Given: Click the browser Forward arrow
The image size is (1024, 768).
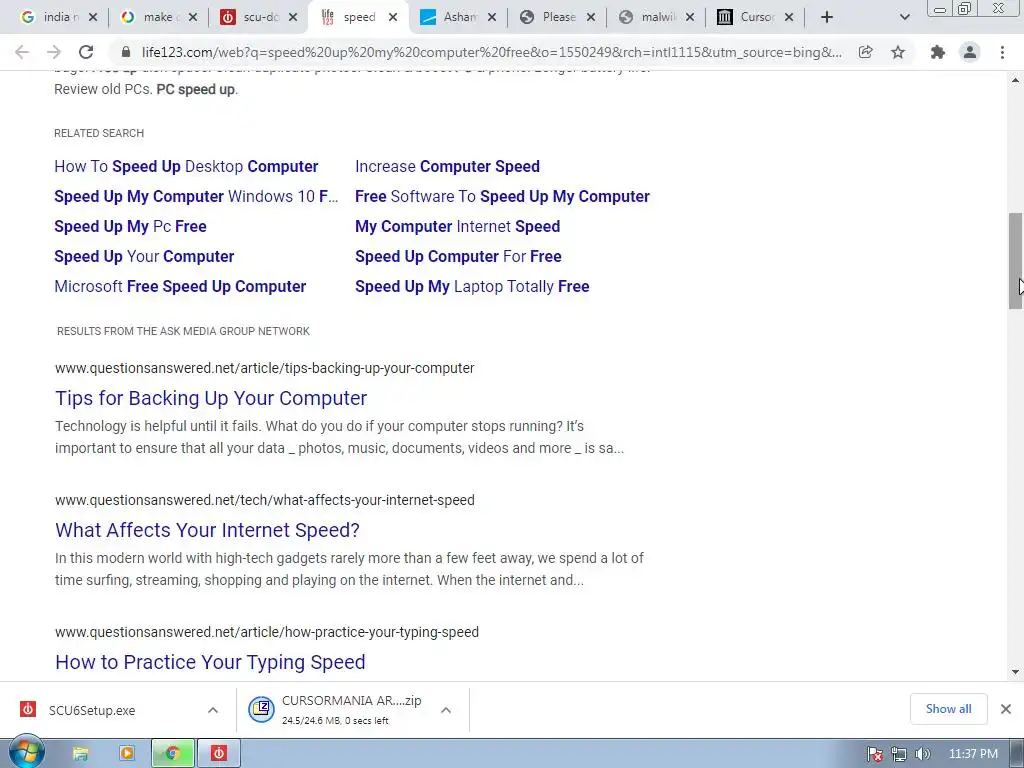Looking at the screenshot, I should [54, 52].
